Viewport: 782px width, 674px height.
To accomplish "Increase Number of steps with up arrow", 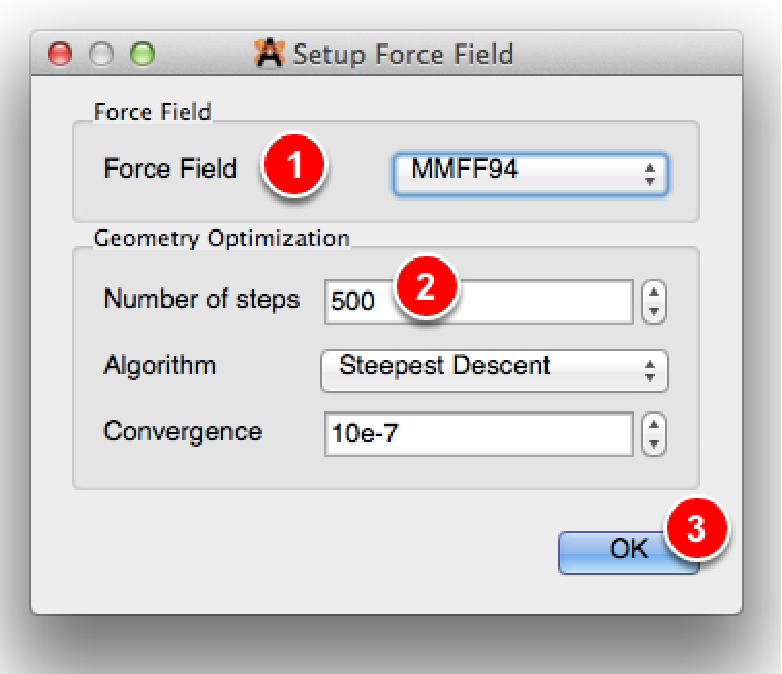I will pyautogui.click(x=654, y=292).
